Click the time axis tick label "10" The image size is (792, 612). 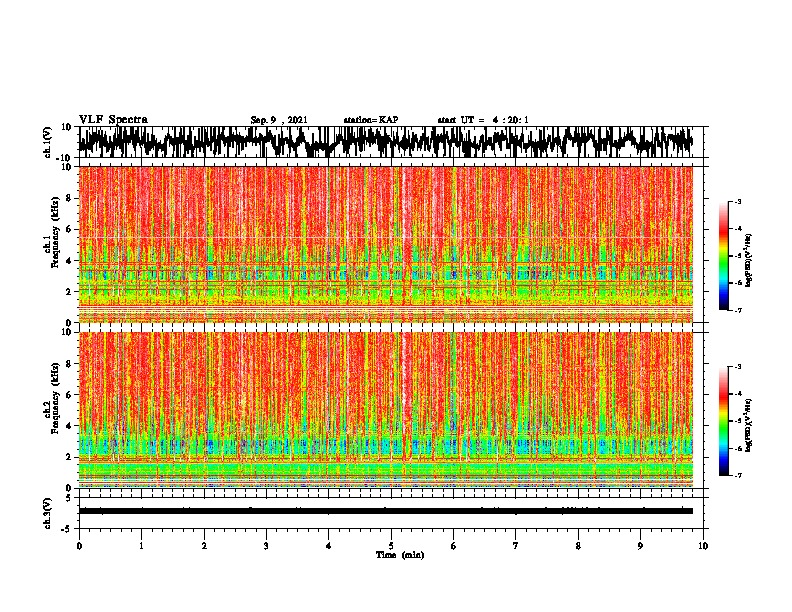(x=703, y=546)
